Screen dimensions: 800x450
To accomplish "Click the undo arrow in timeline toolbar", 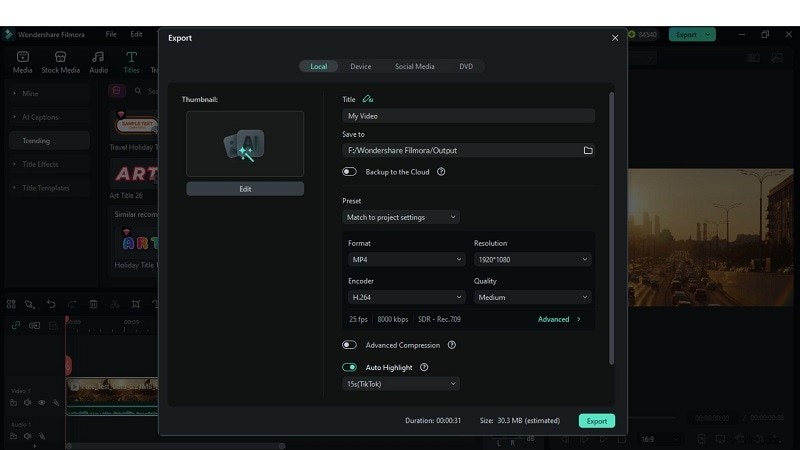I will [50, 304].
